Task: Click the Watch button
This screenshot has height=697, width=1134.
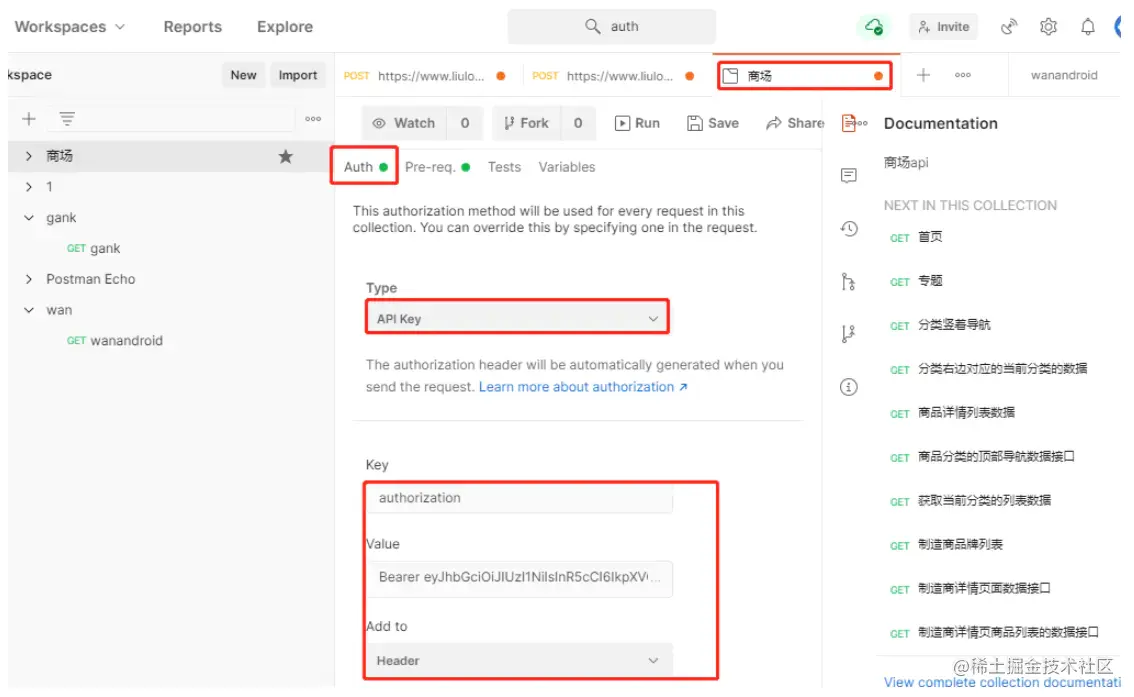Action: coord(404,123)
